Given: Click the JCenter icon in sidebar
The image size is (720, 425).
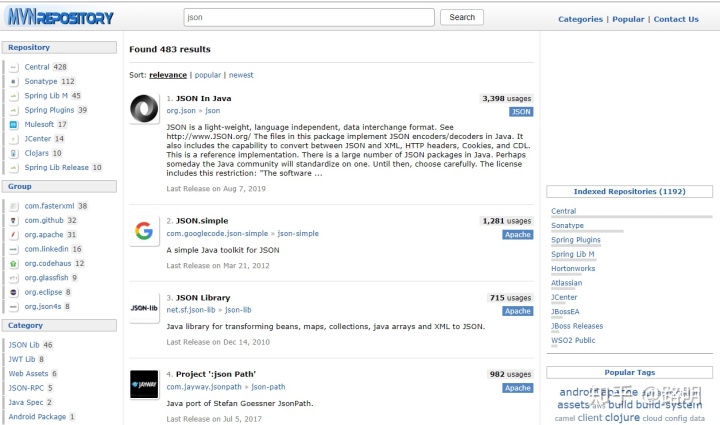Looking at the screenshot, I should click(x=14, y=139).
